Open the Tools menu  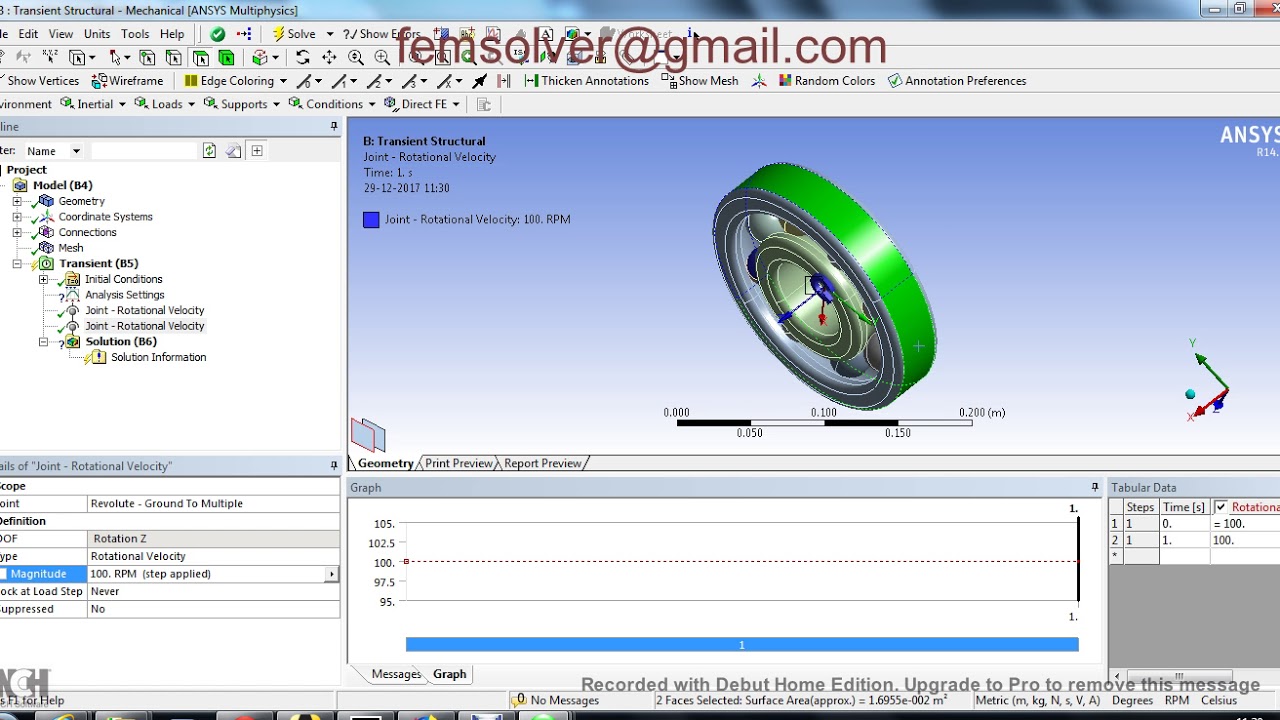click(135, 34)
